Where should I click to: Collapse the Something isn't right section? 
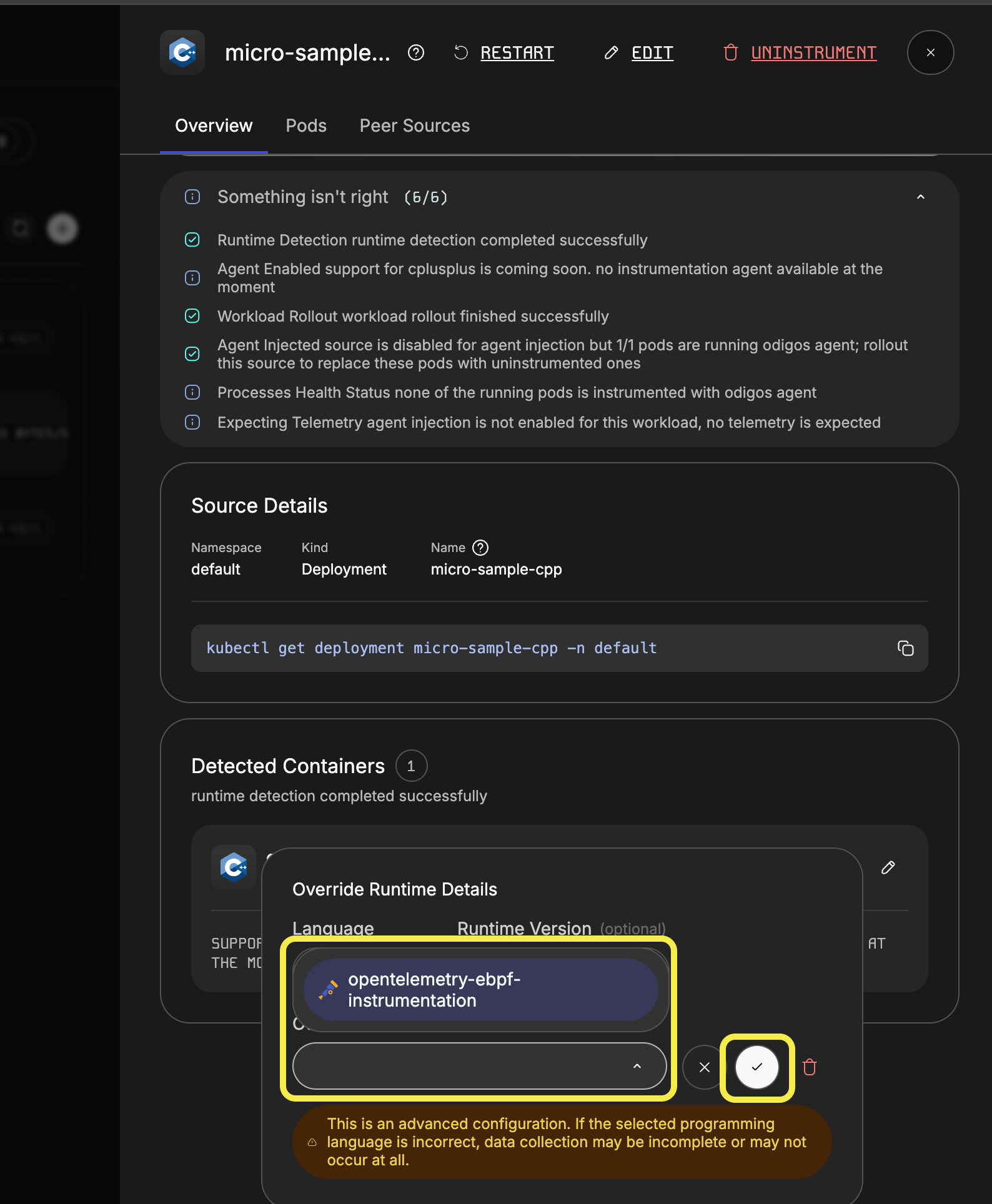920,197
